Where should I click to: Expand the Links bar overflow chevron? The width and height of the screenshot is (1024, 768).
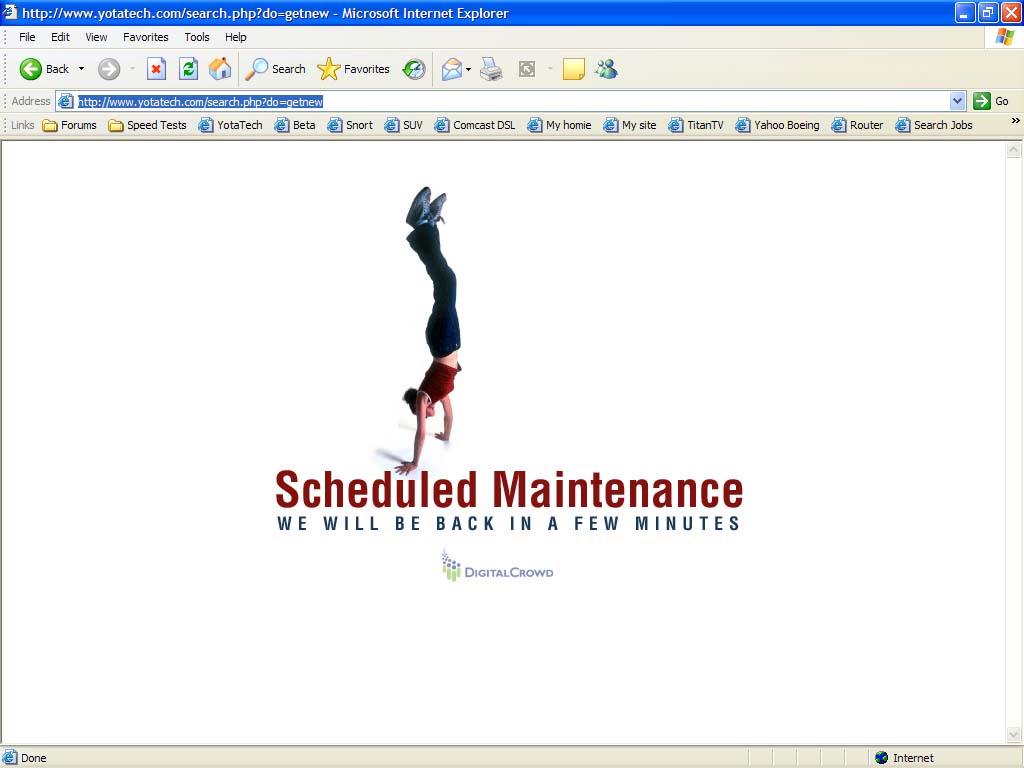[1015, 121]
